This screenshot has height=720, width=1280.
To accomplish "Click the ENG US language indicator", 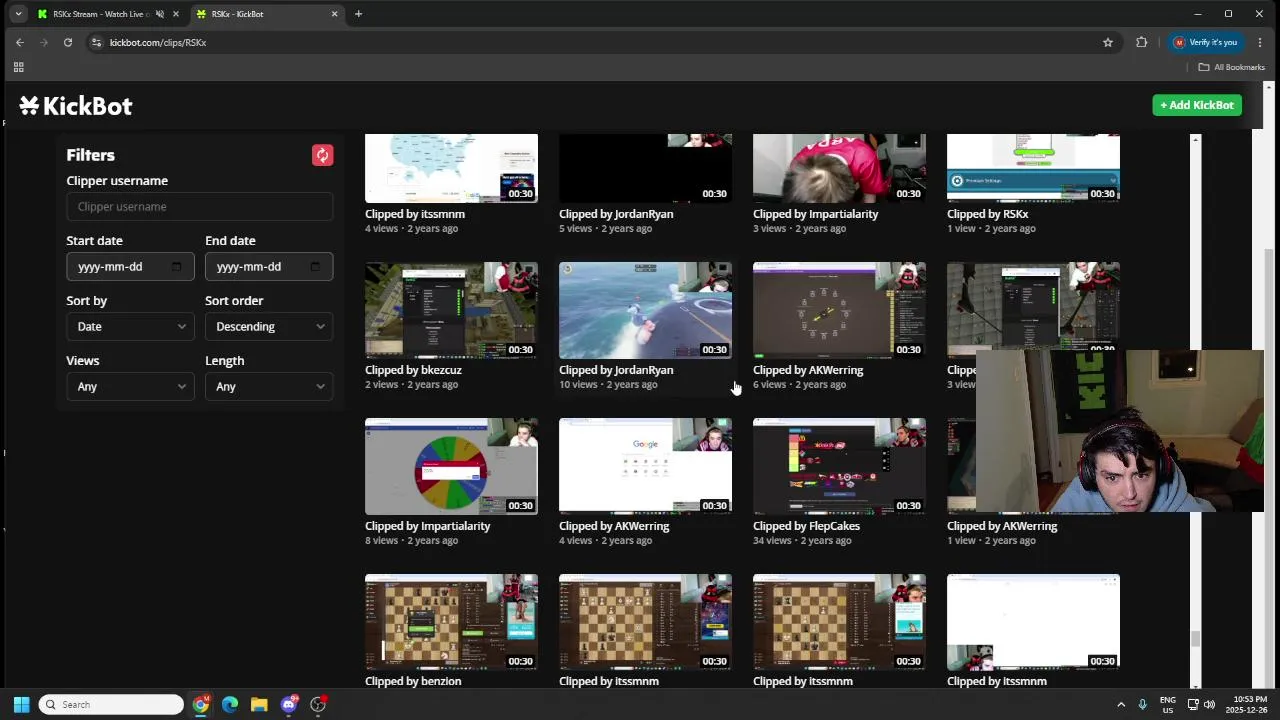I will 1167,704.
